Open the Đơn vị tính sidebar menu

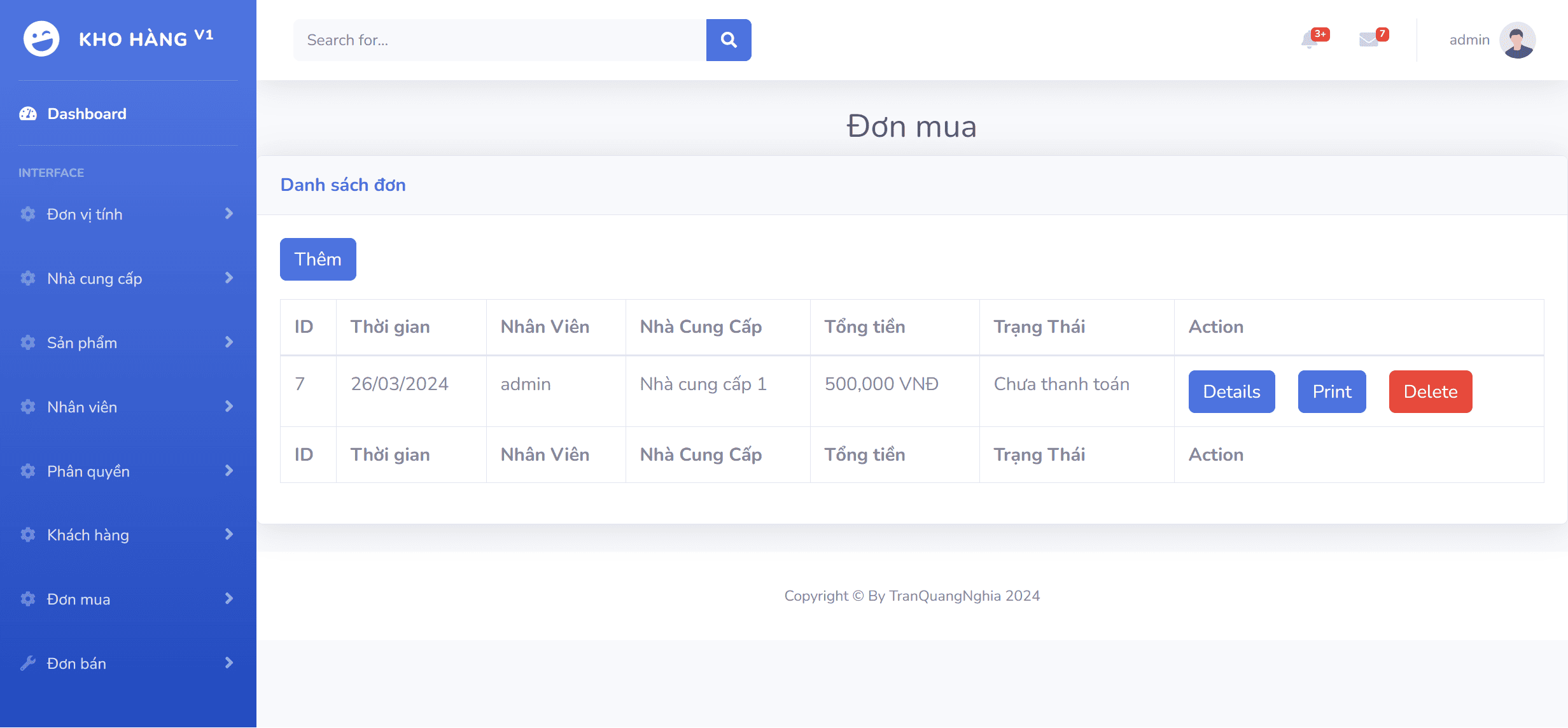coord(128,214)
